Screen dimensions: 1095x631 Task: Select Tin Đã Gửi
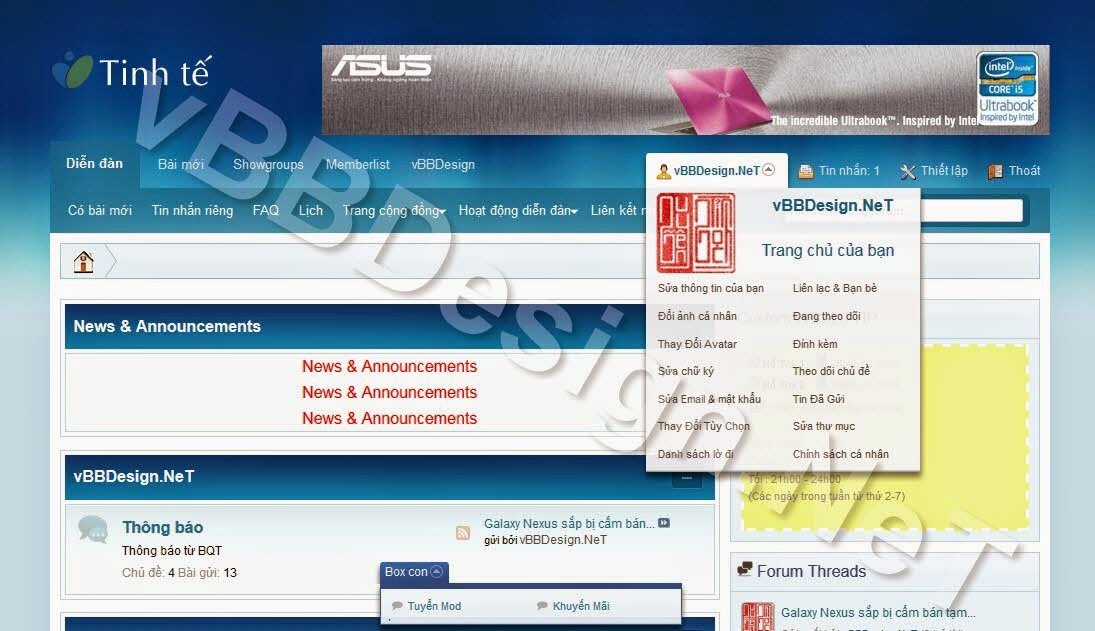point(818,399)
